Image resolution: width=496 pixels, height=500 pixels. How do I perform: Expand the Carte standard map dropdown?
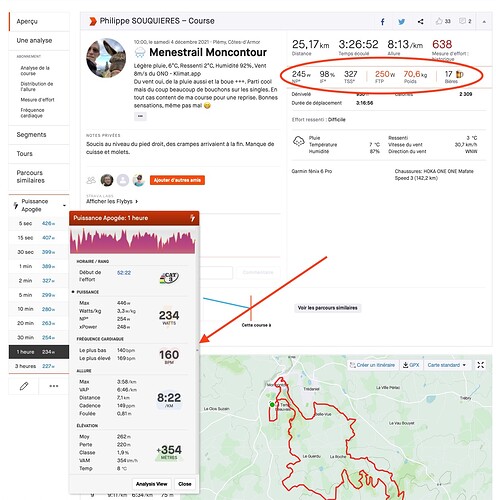(446, 365)
